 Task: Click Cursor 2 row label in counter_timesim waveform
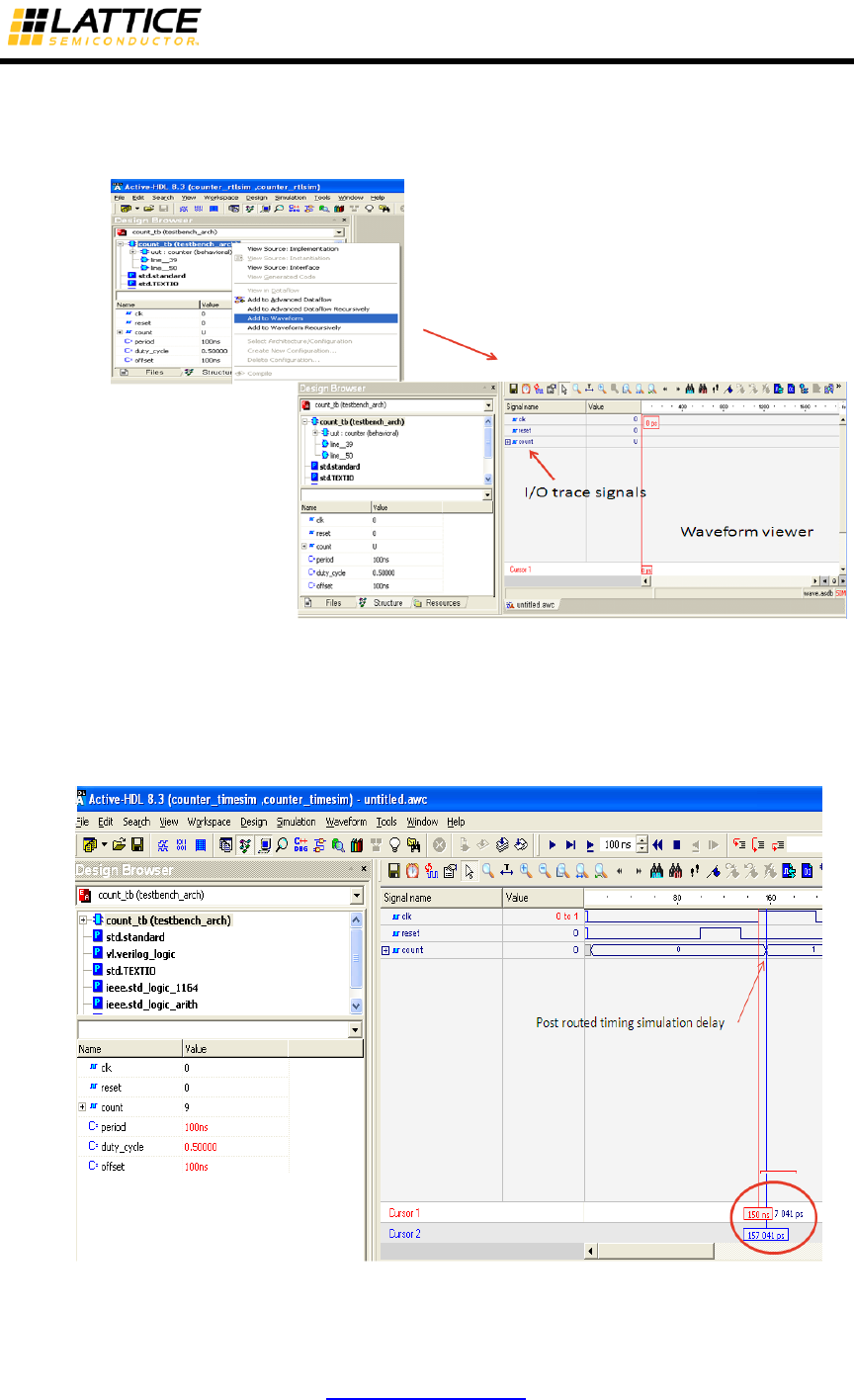406,1235
